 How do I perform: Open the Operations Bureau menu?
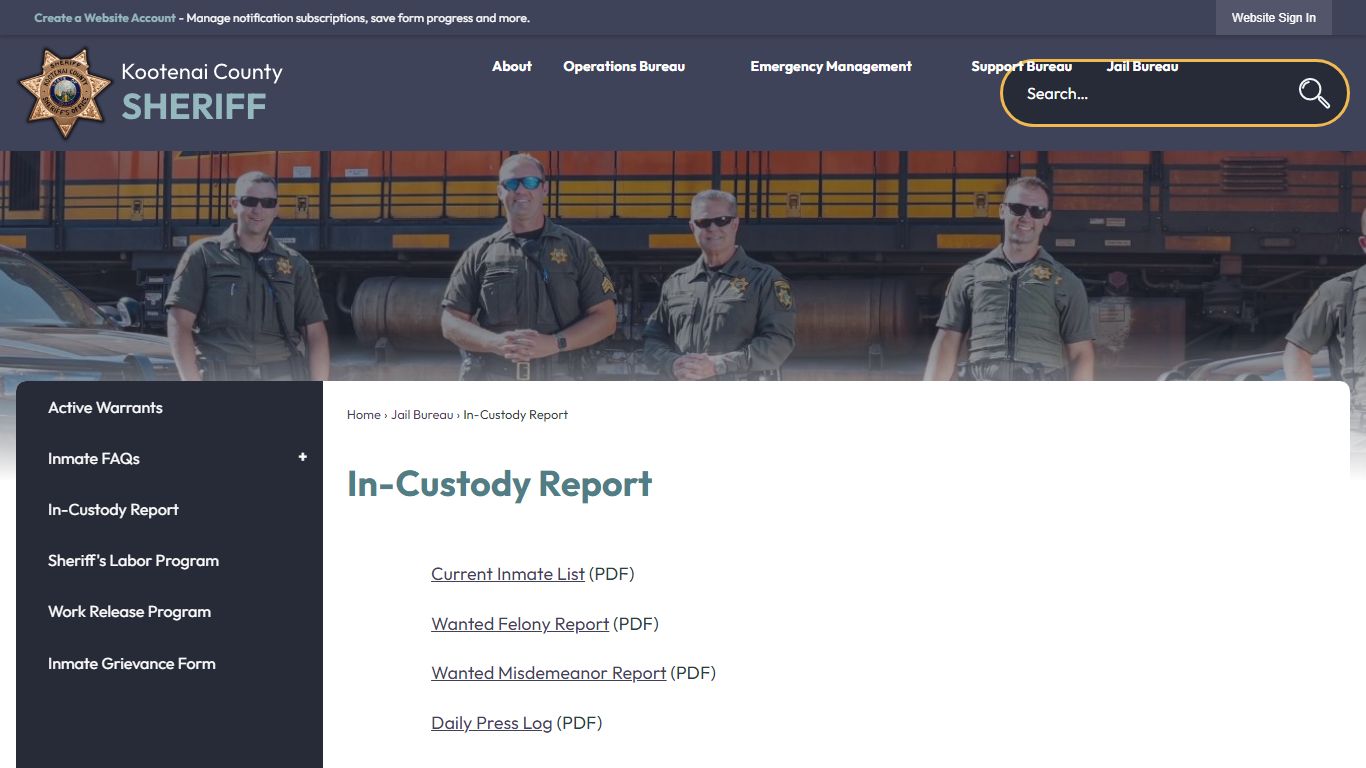(x=623, y=66)
